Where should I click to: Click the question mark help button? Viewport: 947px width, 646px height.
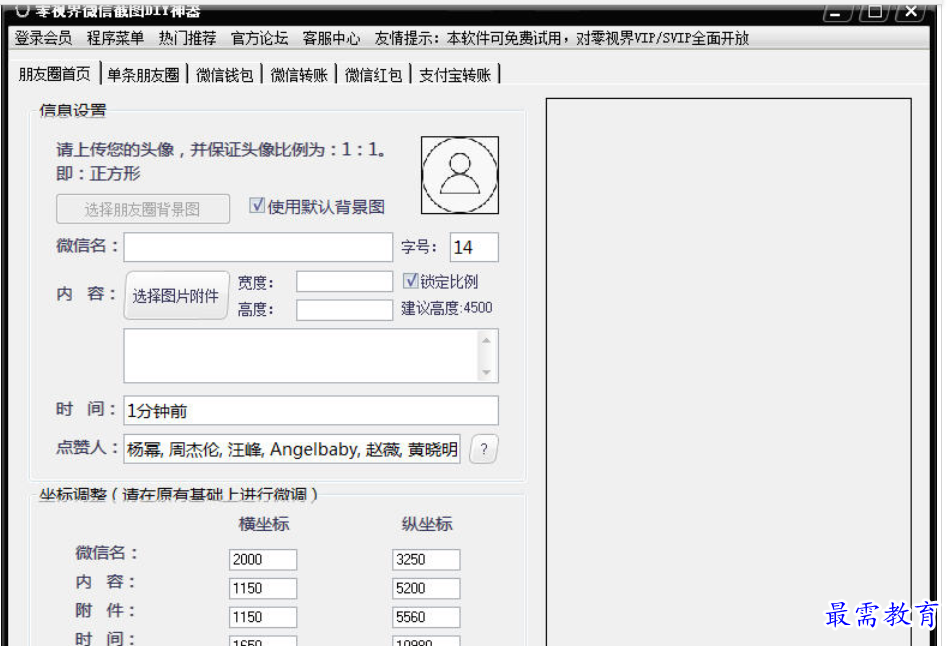click(x=484, y=449)
